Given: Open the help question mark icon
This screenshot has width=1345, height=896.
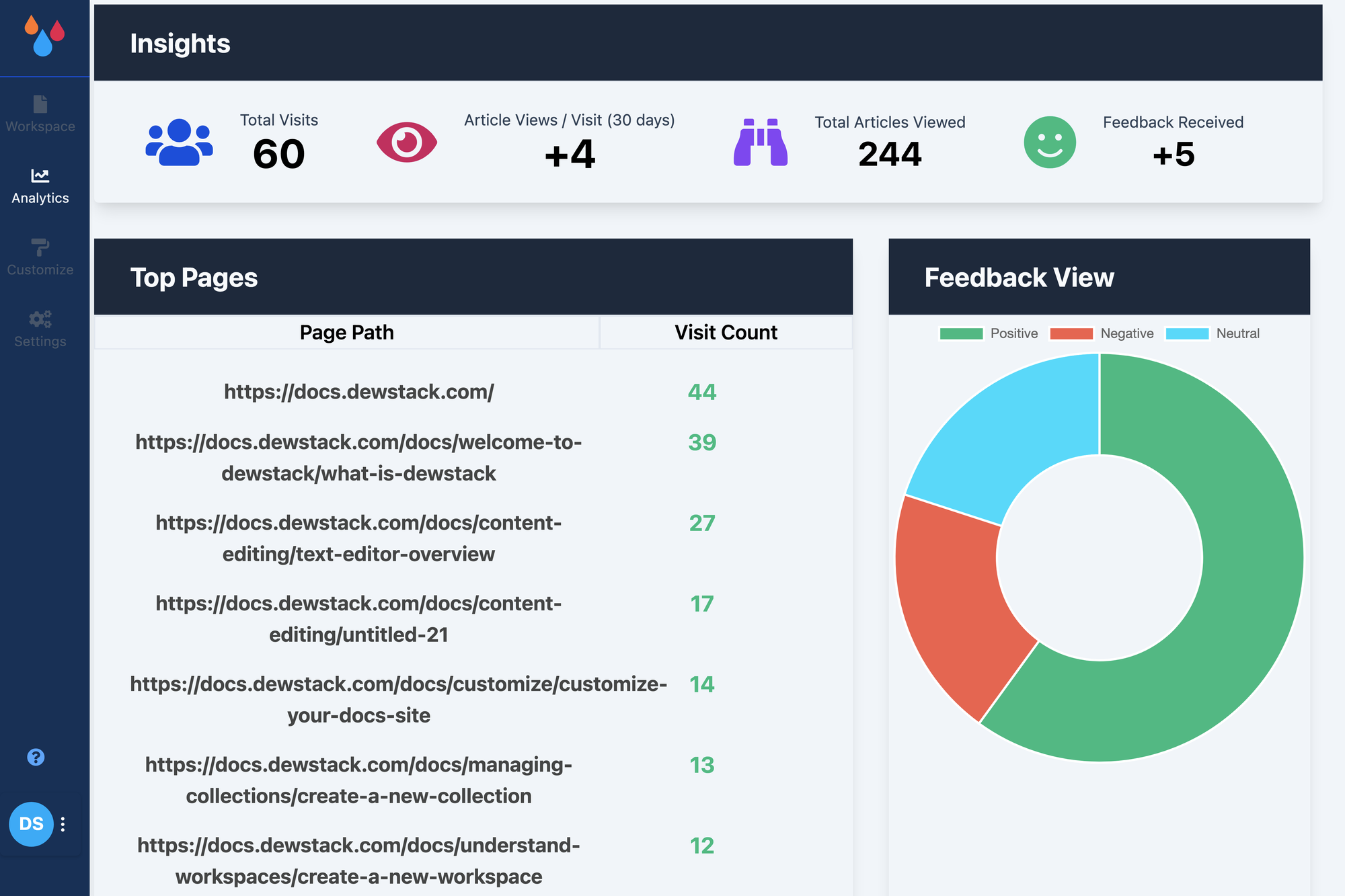Looking at the screenshot, I should [36, 758].
